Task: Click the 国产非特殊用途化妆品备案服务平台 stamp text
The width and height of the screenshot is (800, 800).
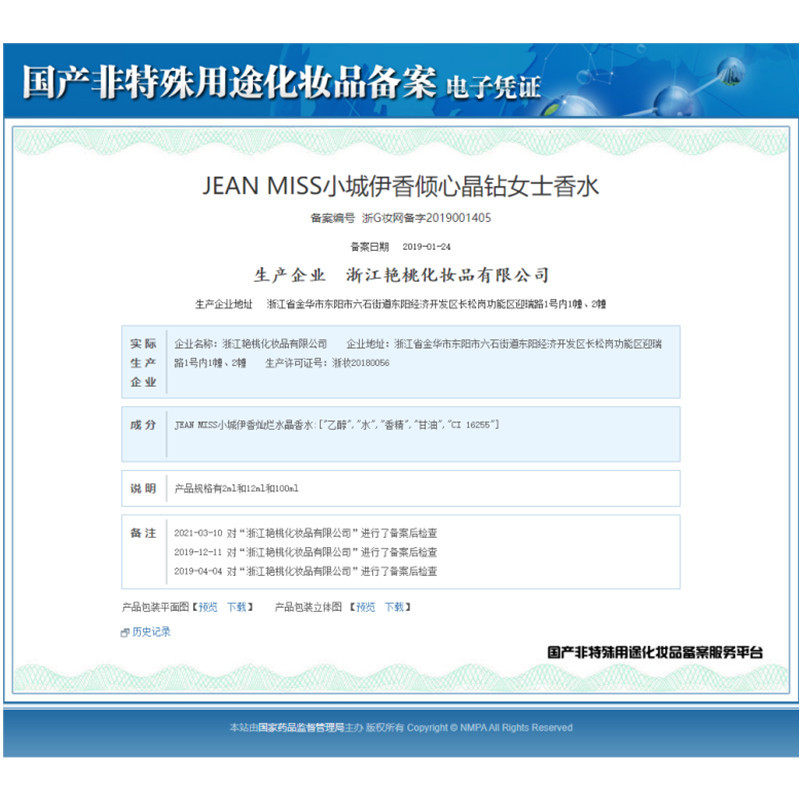Action: click(655, 651)
